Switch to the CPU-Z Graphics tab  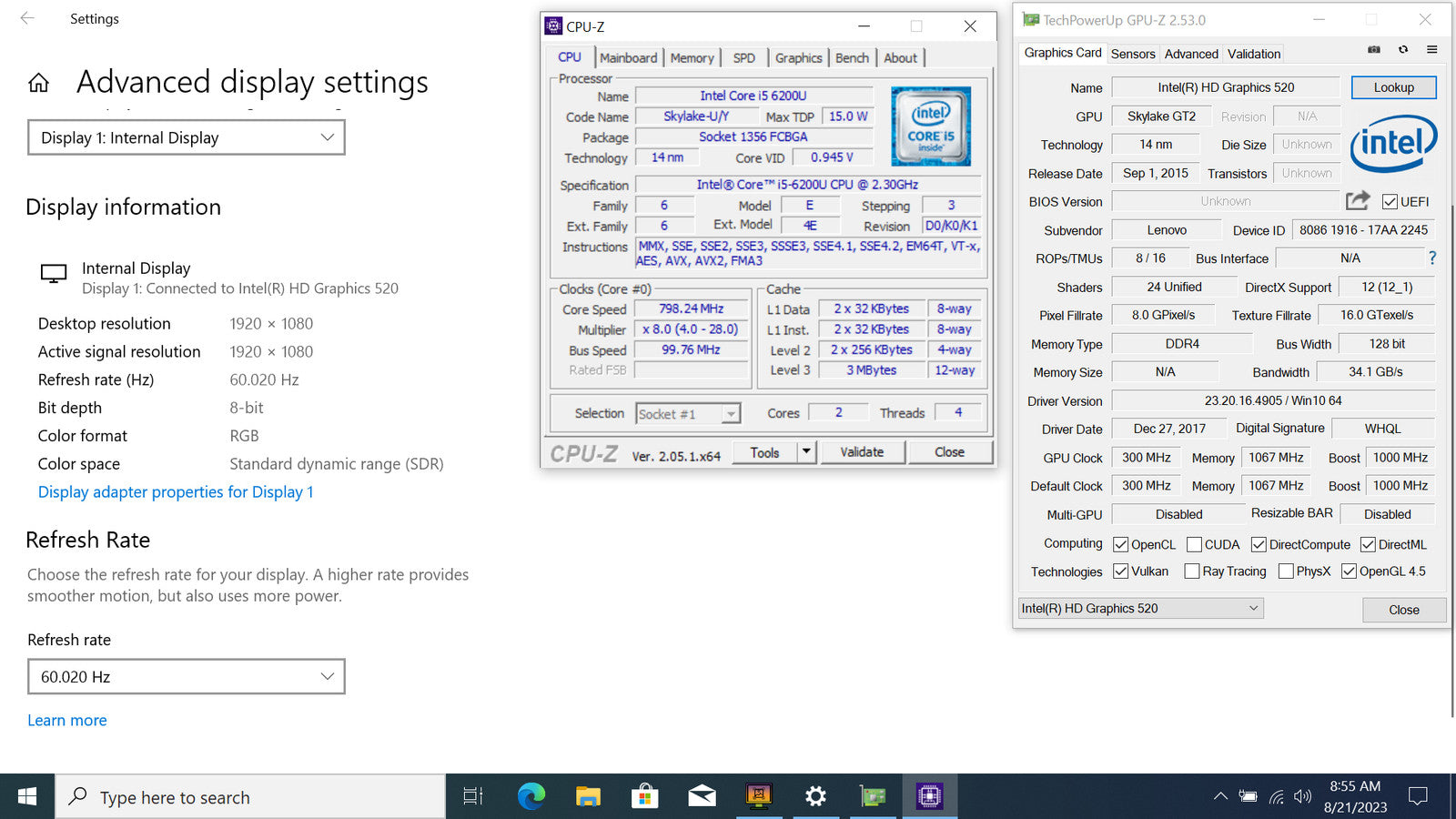pos(798,57)
